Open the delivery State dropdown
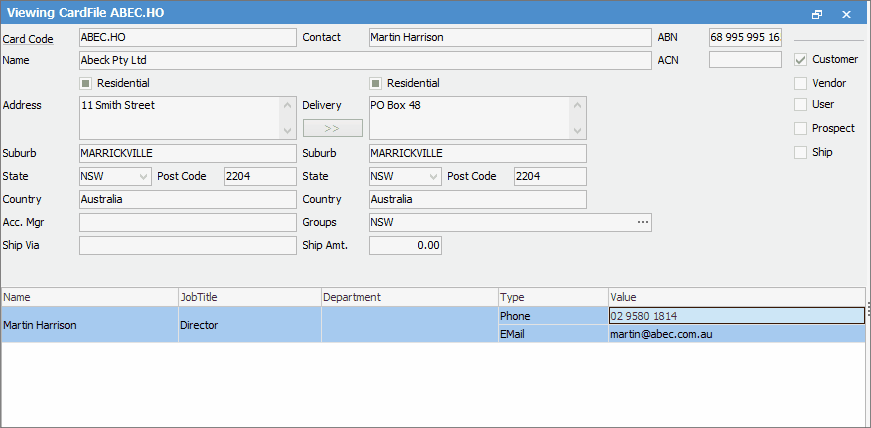The image size is (871, 428). (433, 176)
